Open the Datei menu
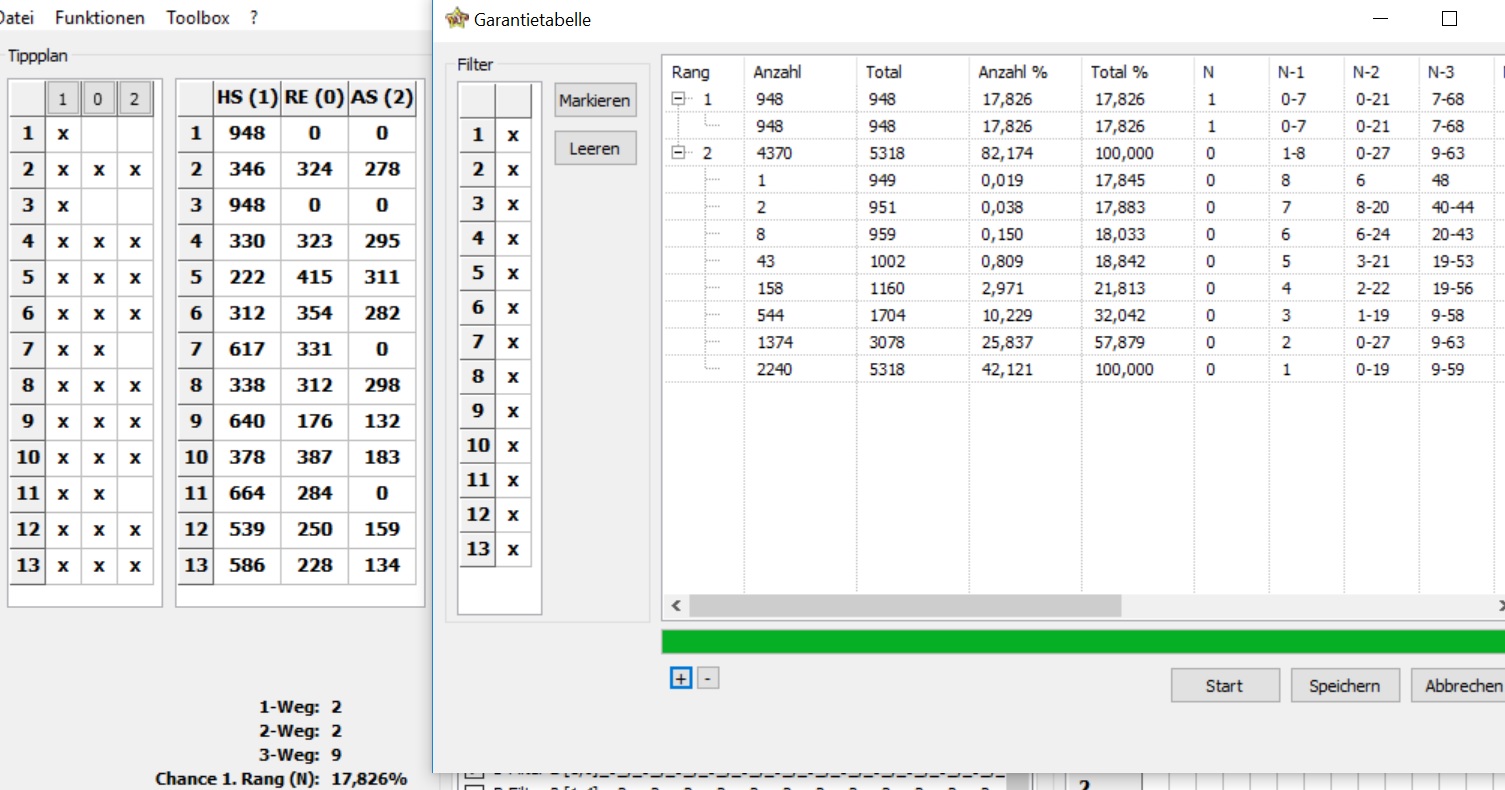 pyautogui.click(x=15, y=18)
